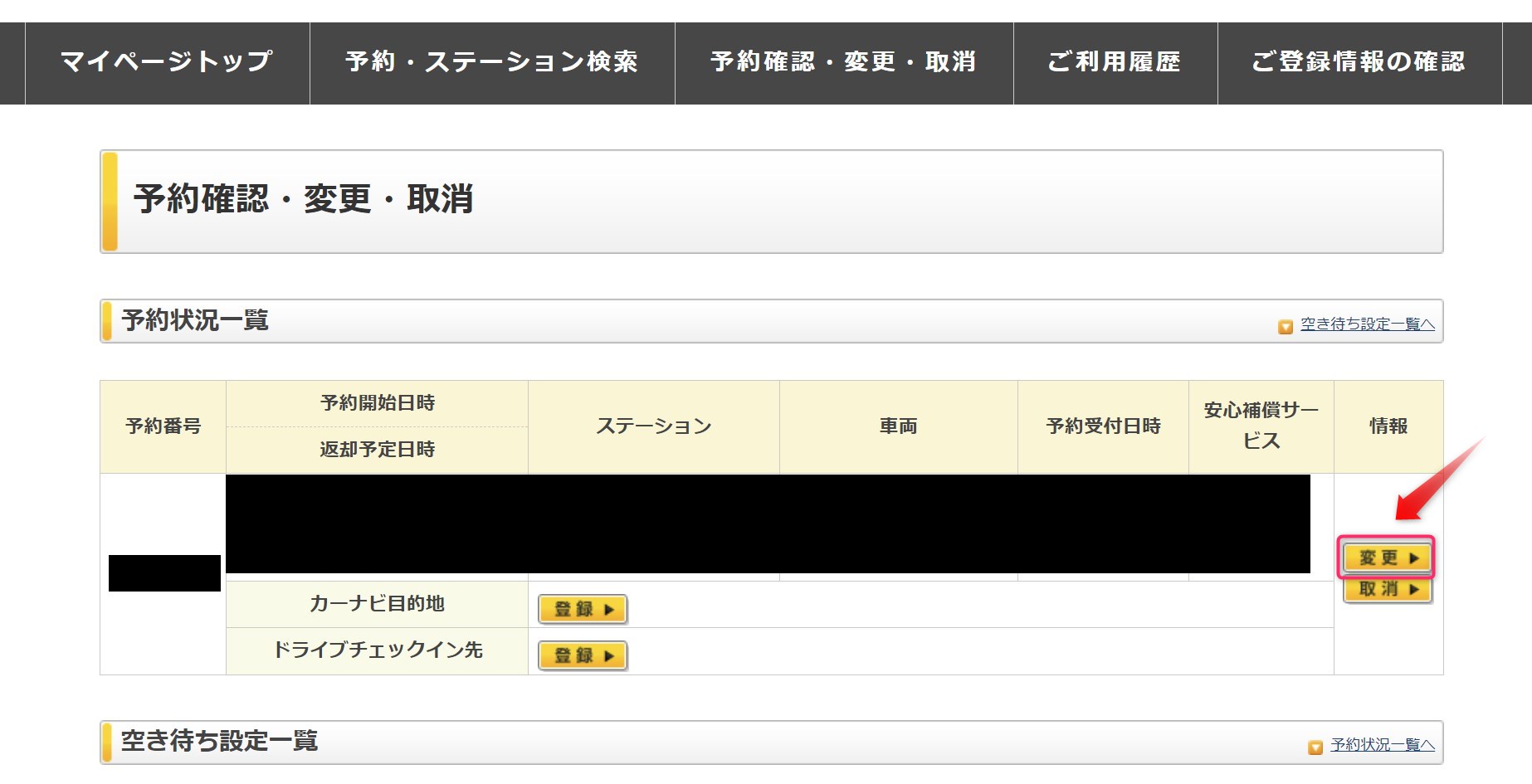Click the arrow icon beside 予約状況一覧へ
Screen dimensions: 1532x784
pos(1315,747)
